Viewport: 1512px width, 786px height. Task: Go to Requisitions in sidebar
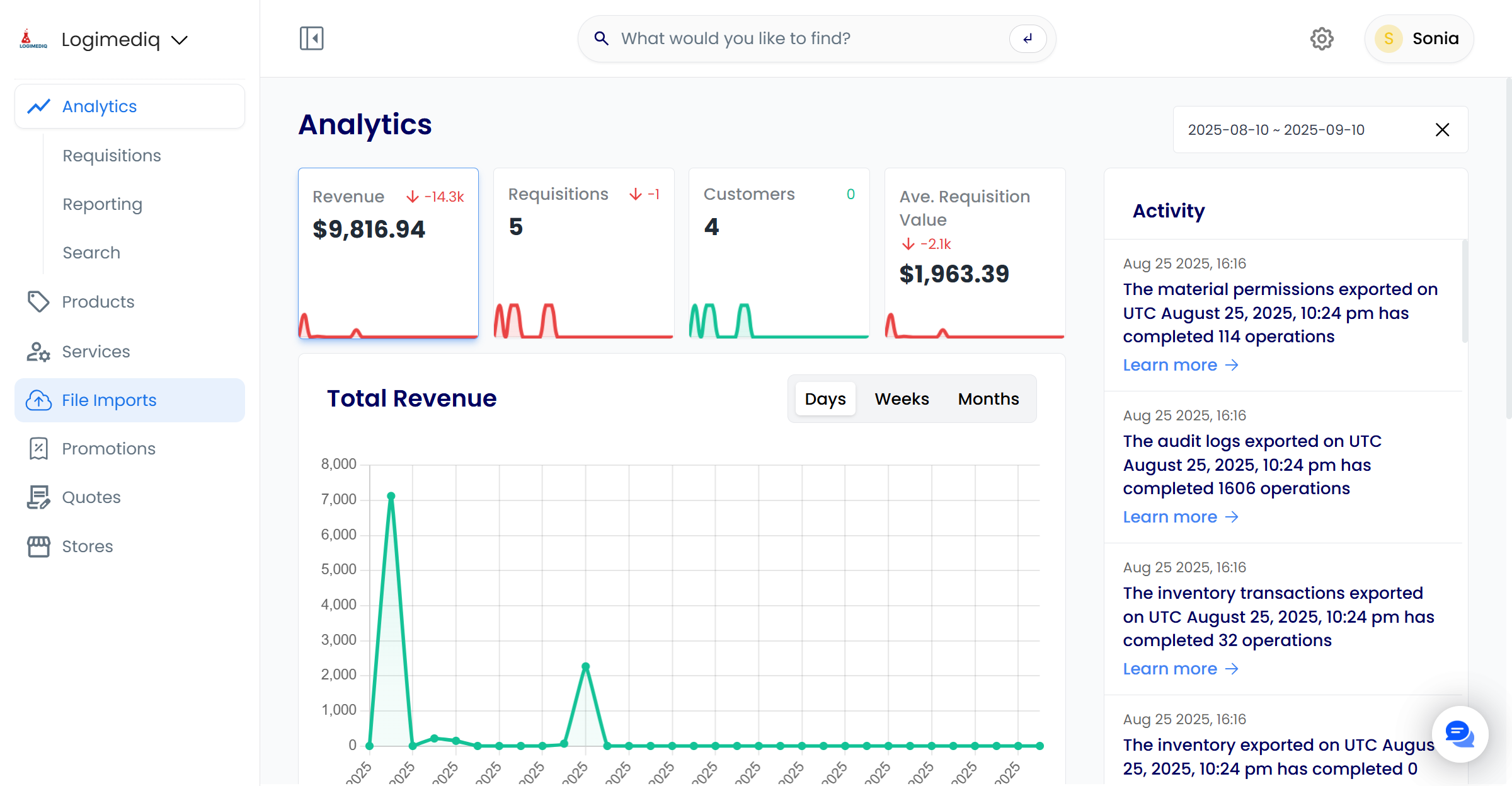click(x=112, y=156)
